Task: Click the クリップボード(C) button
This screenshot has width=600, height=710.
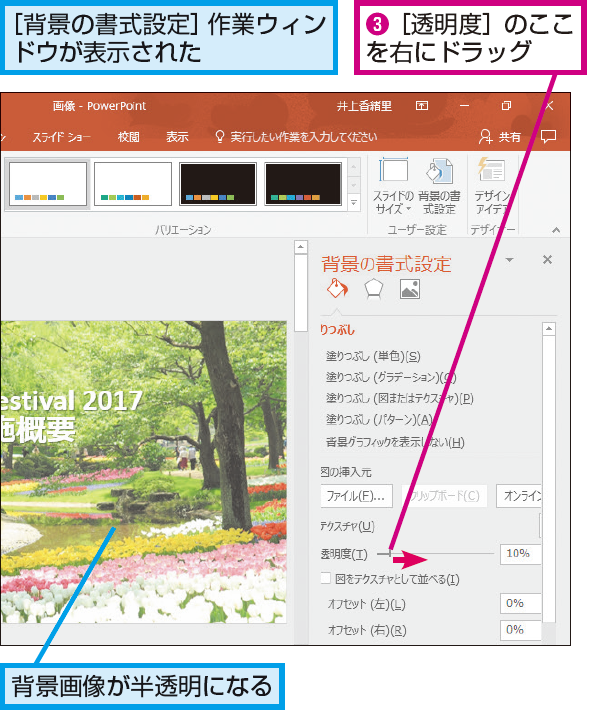Action: point(444,496)
